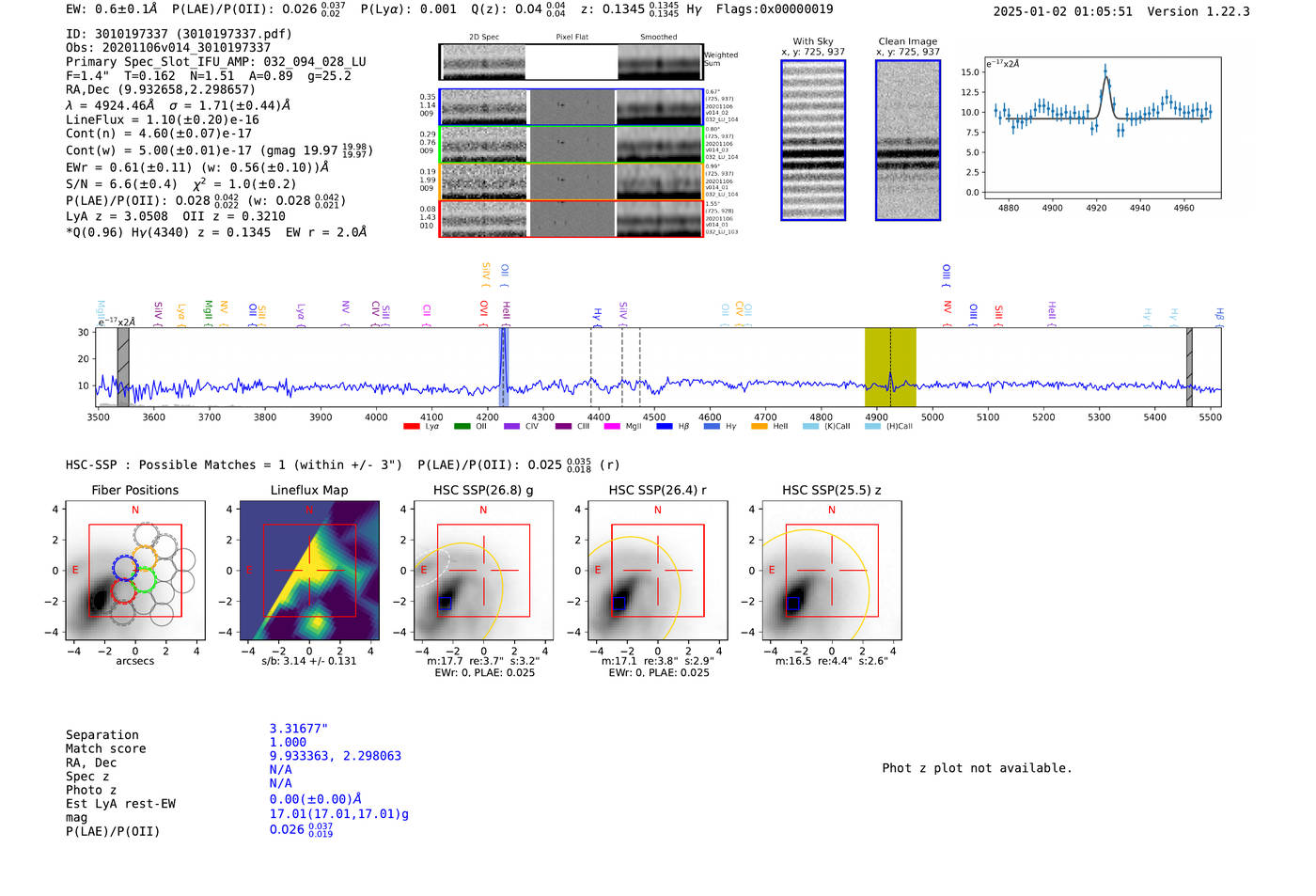Open the orange-bordered fiber spectrum row
Image resolution: width=1316 pixels, height=896 pixels.
pos(572,181)
